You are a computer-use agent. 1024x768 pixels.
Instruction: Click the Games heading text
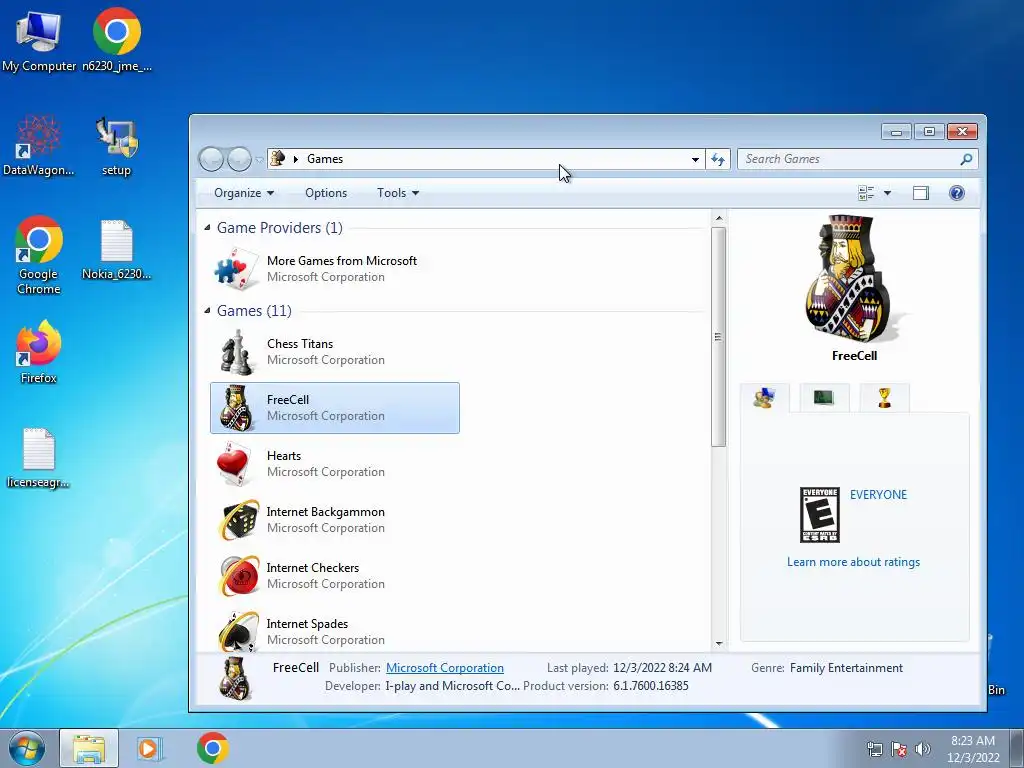254,310
